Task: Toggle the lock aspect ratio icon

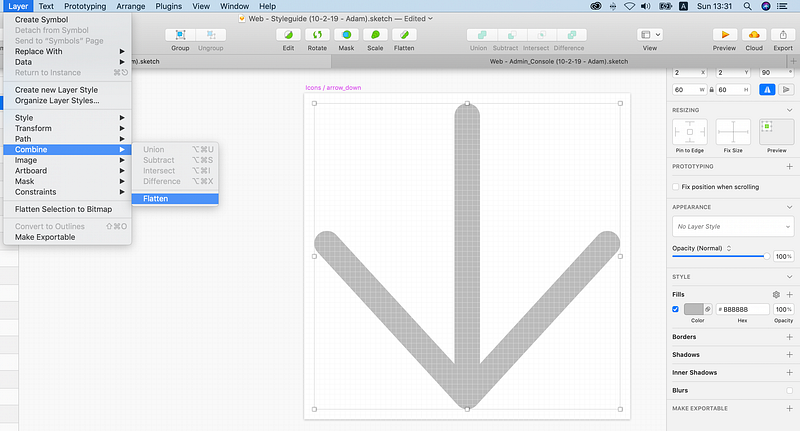Action: click(712, 90)
